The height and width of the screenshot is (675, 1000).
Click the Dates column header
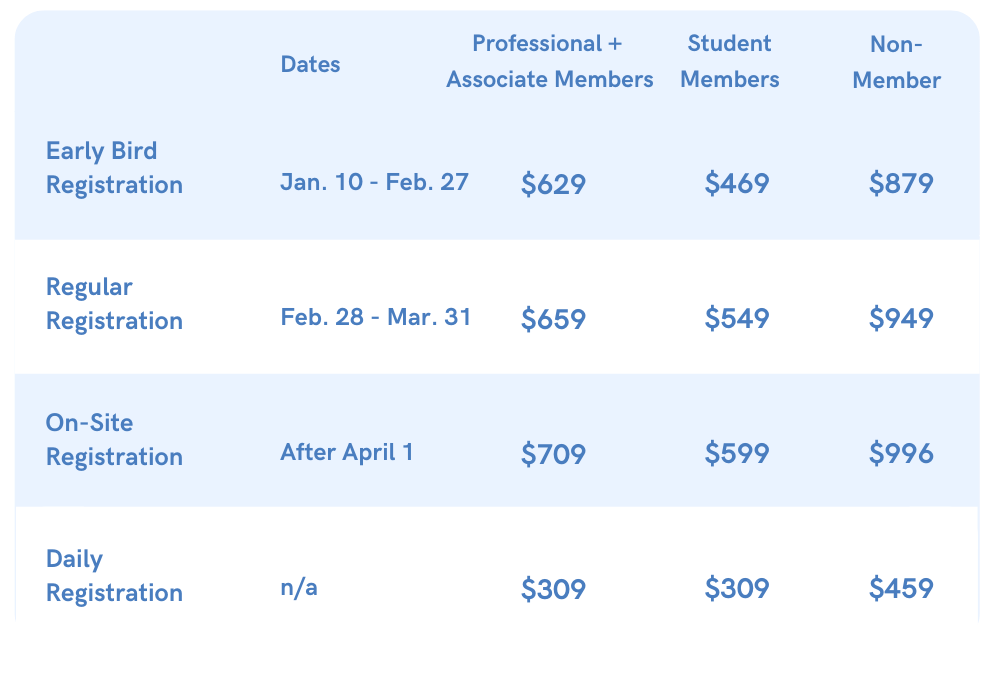310,64
